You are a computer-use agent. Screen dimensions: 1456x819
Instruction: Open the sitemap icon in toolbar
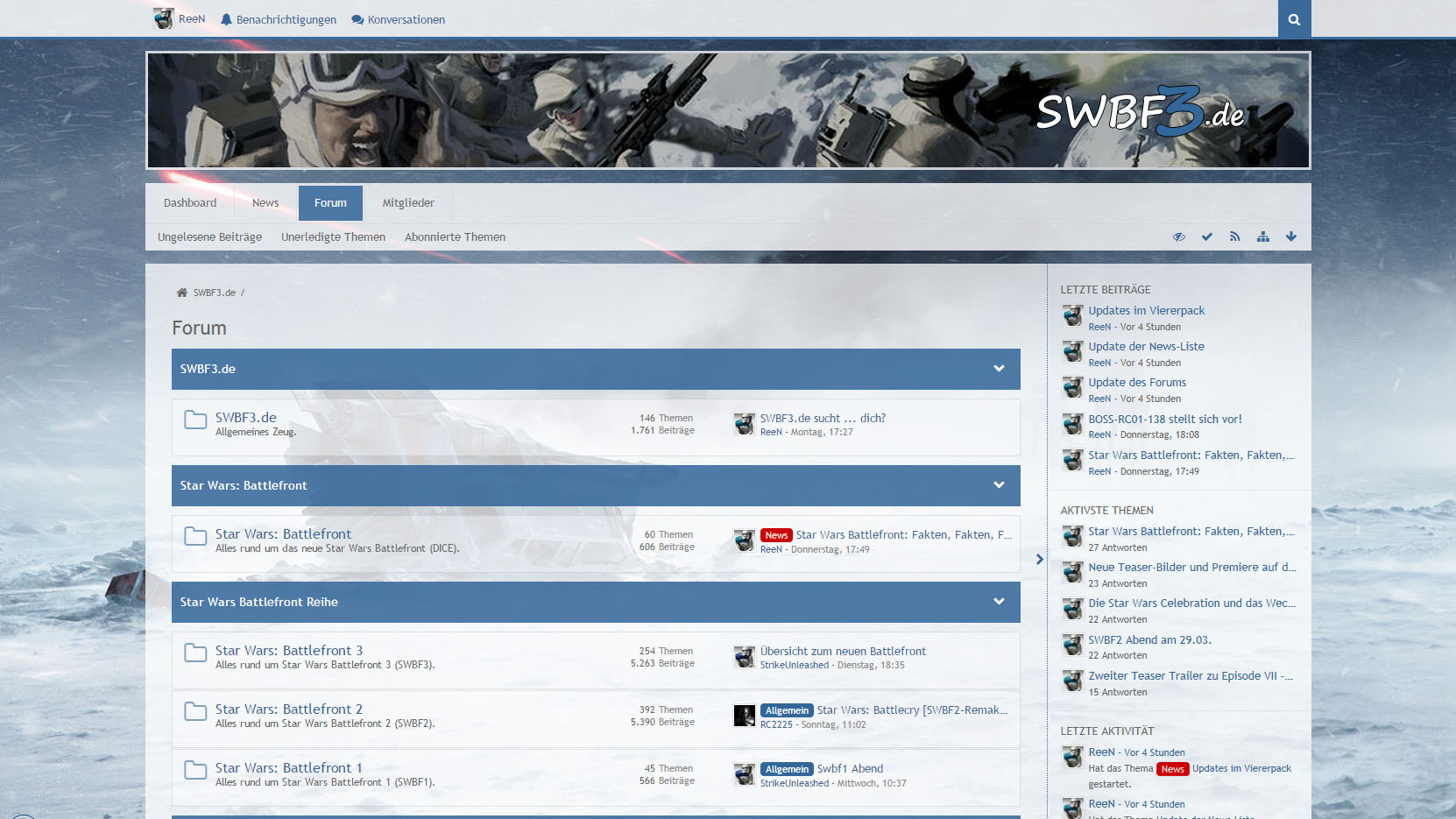point(1263,237)
